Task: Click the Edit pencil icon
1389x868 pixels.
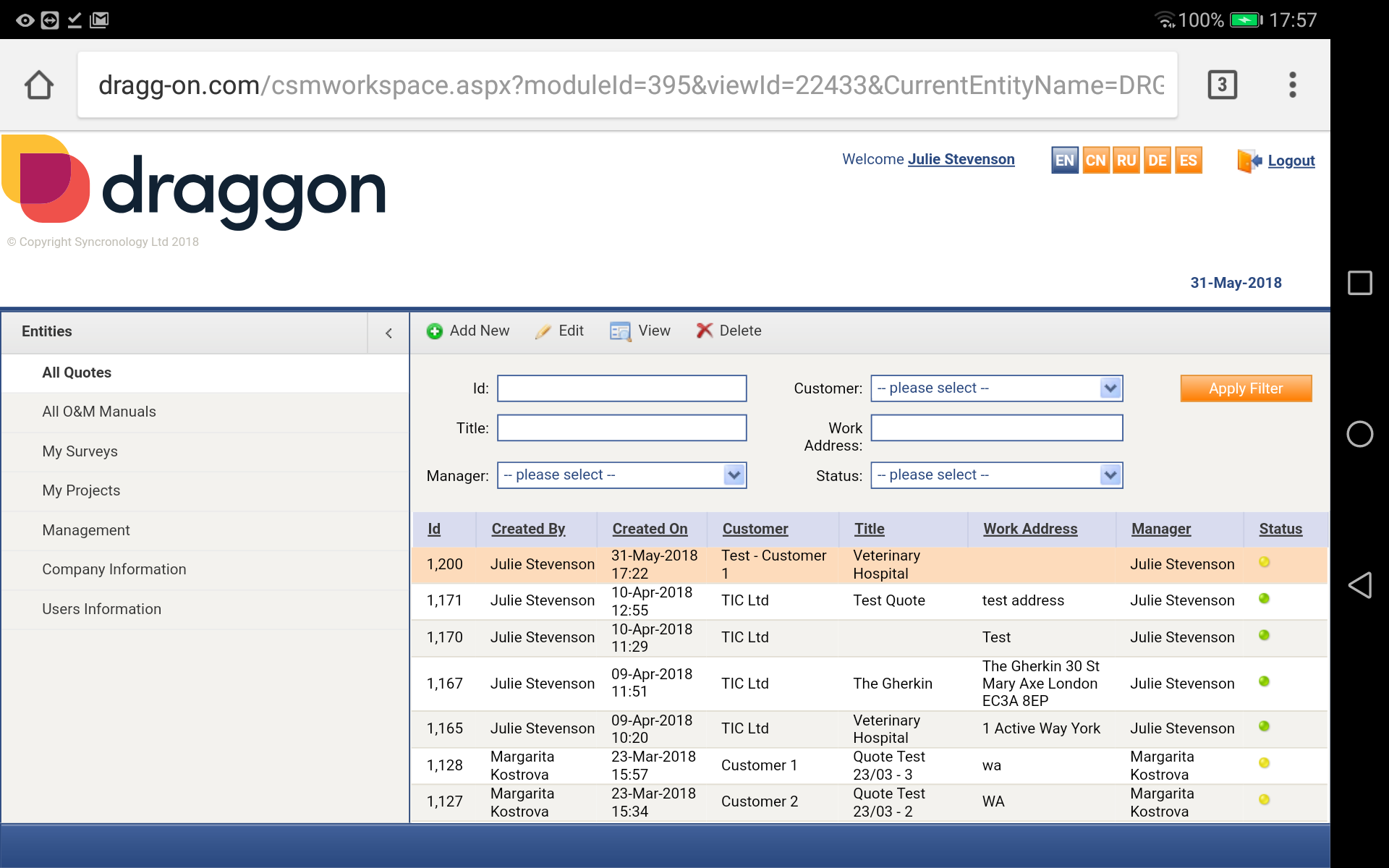Action: (x=543, y=331)
